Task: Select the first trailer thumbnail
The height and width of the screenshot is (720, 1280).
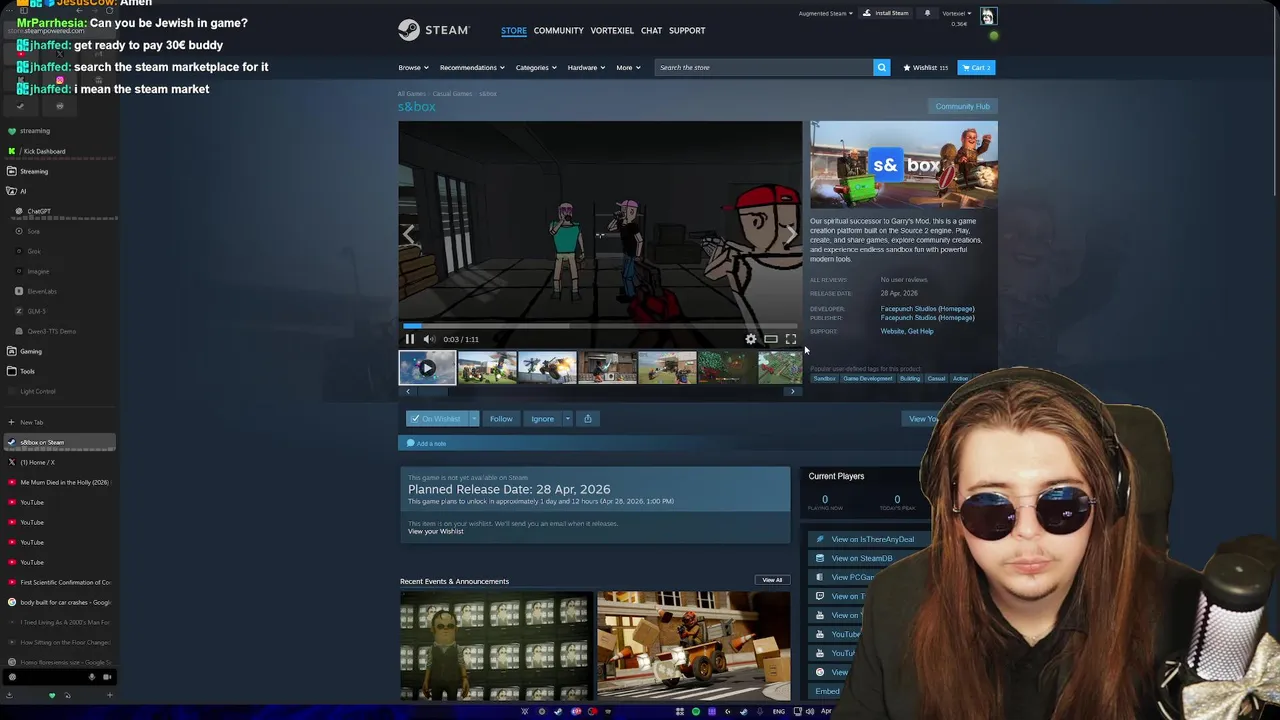Action: (427, 368)
